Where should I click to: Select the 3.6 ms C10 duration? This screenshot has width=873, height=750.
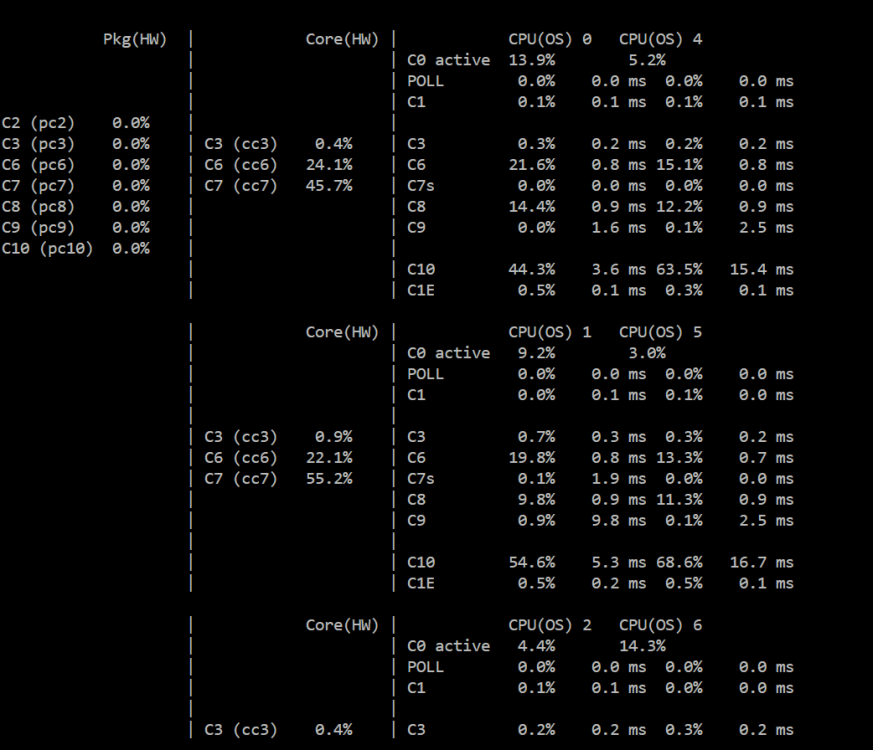(619, 269)
